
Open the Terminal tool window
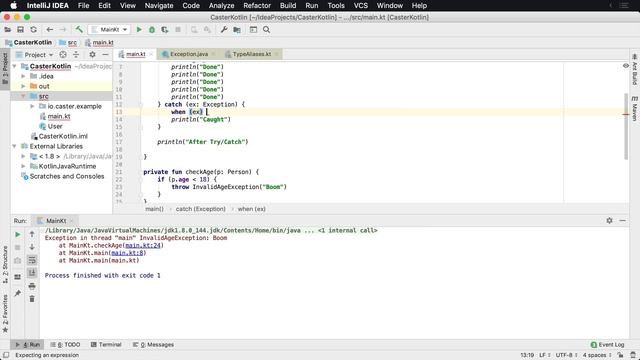coord(106,344)
